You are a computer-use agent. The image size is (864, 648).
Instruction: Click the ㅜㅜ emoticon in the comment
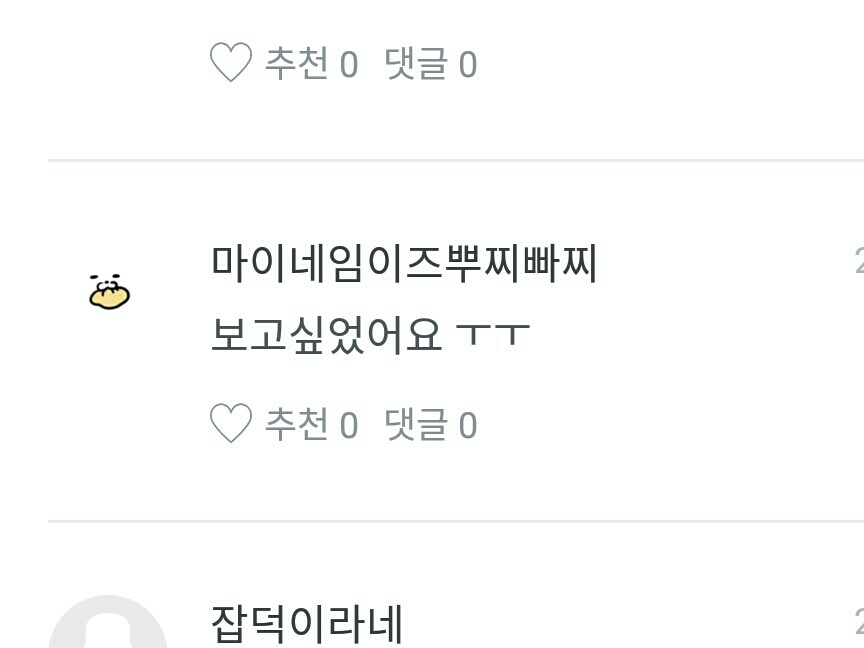tap(493, 334)
